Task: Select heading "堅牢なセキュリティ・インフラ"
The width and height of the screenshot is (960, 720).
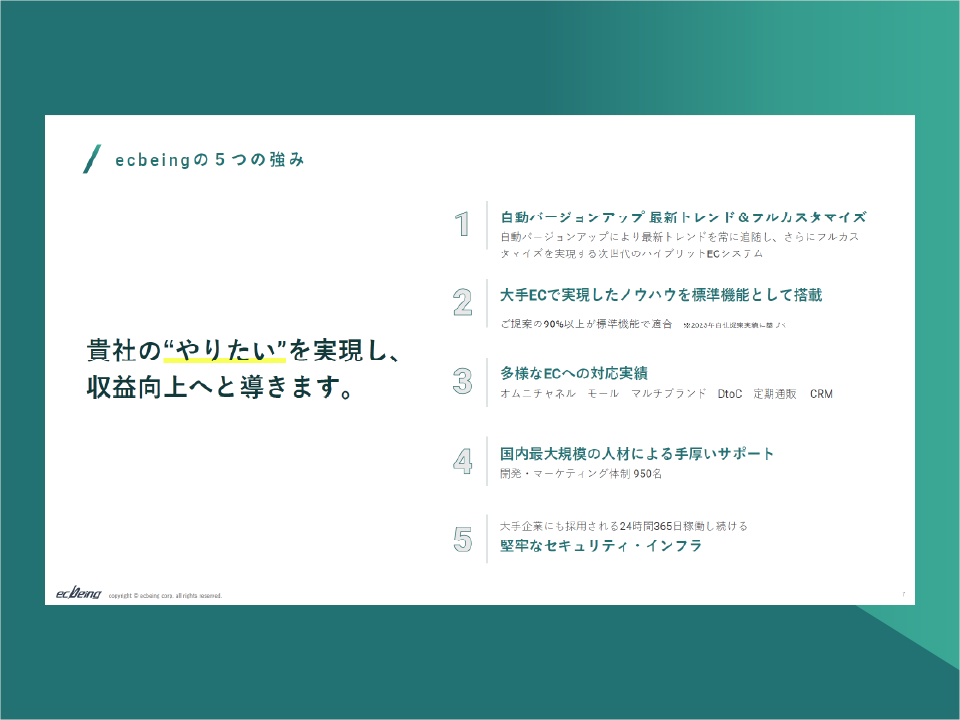Action: [601, 546]
